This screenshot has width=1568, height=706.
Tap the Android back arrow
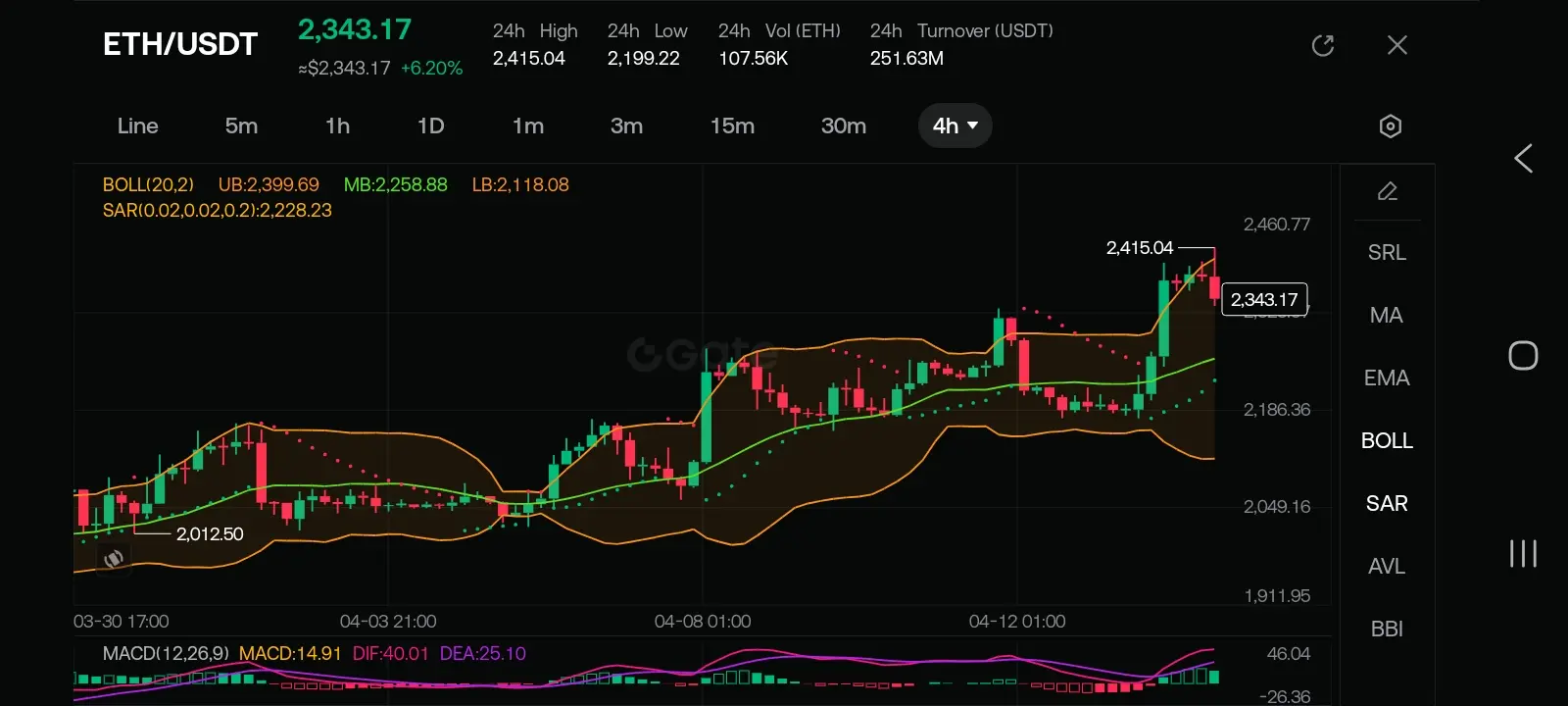coord(1523,159)
